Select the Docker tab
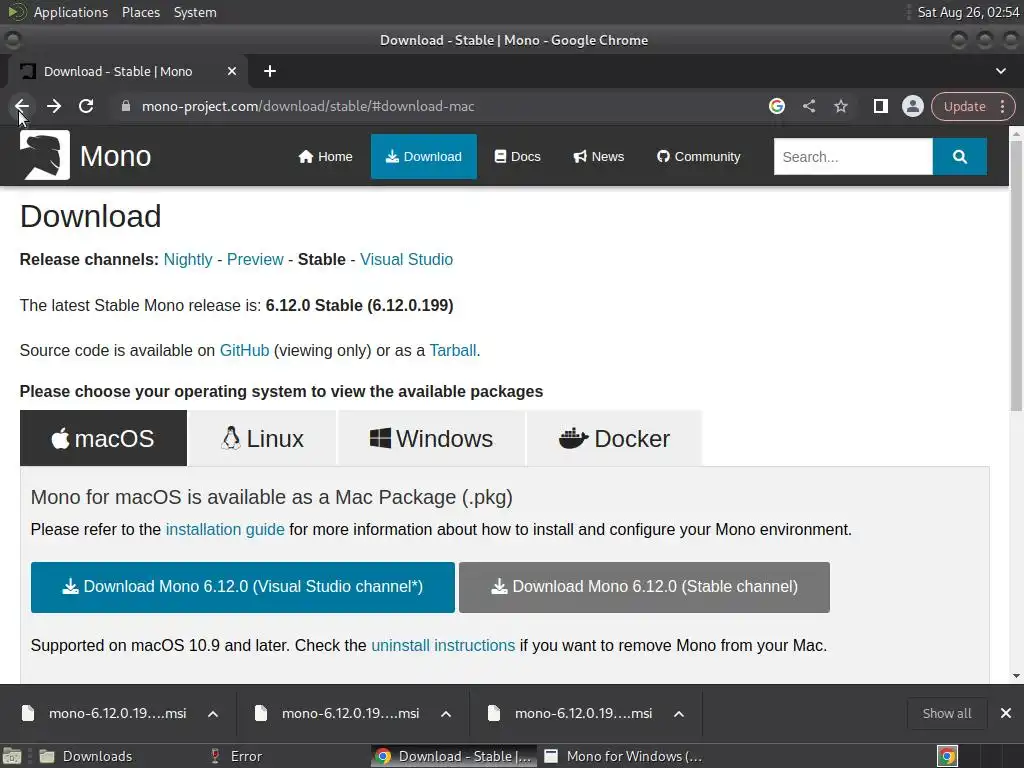 pos(614,438)
